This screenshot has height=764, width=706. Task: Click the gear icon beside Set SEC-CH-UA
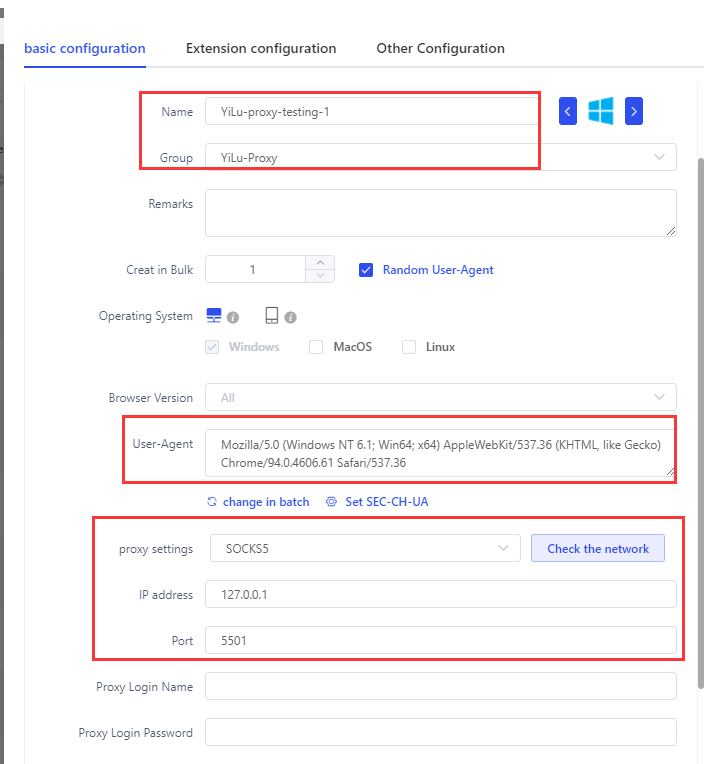tap(331, 502)
